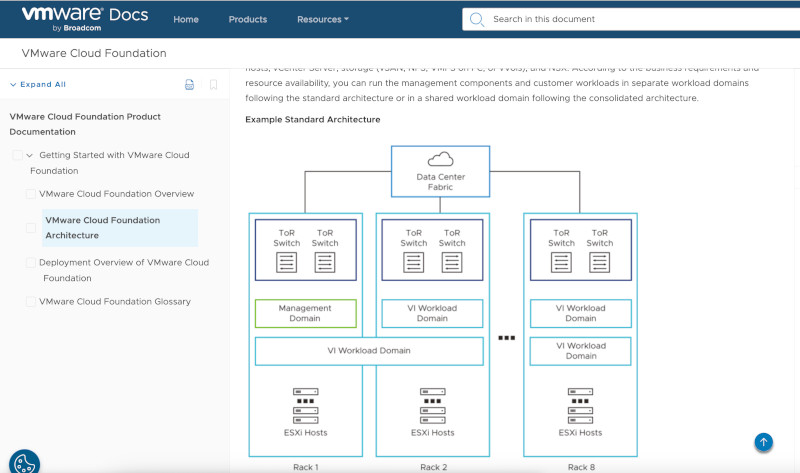Click the first ToR Switch icon in Rack 1
800x473 pixels.
pos(286,263)
